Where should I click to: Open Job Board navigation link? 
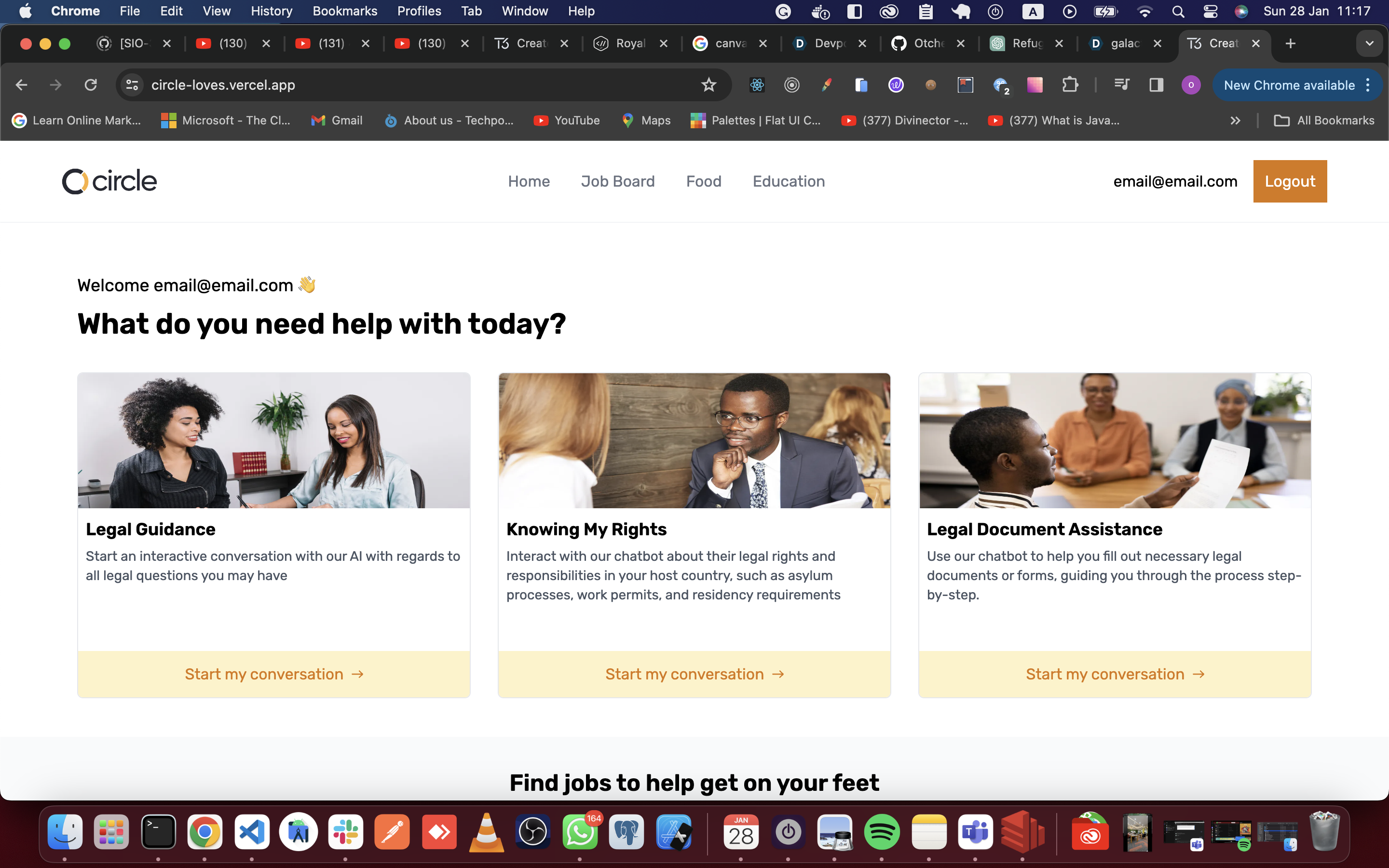coord(618,181)
